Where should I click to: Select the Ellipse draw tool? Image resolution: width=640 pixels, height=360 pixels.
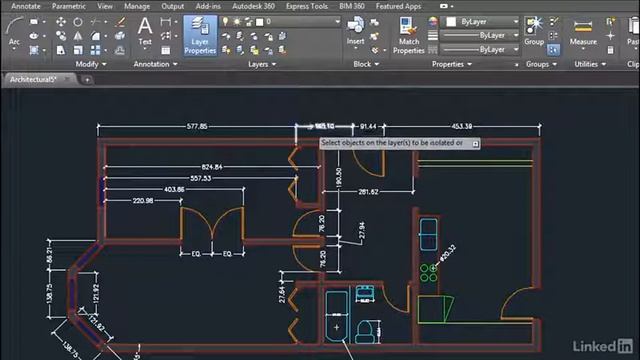click(34, 36)
